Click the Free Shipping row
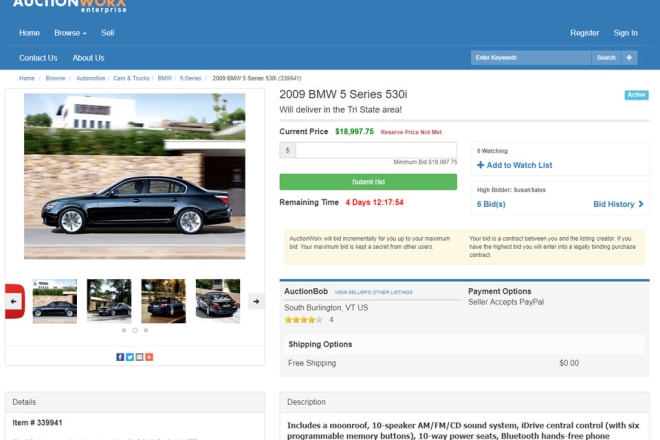Screen dimensions: 660x440 464,363
